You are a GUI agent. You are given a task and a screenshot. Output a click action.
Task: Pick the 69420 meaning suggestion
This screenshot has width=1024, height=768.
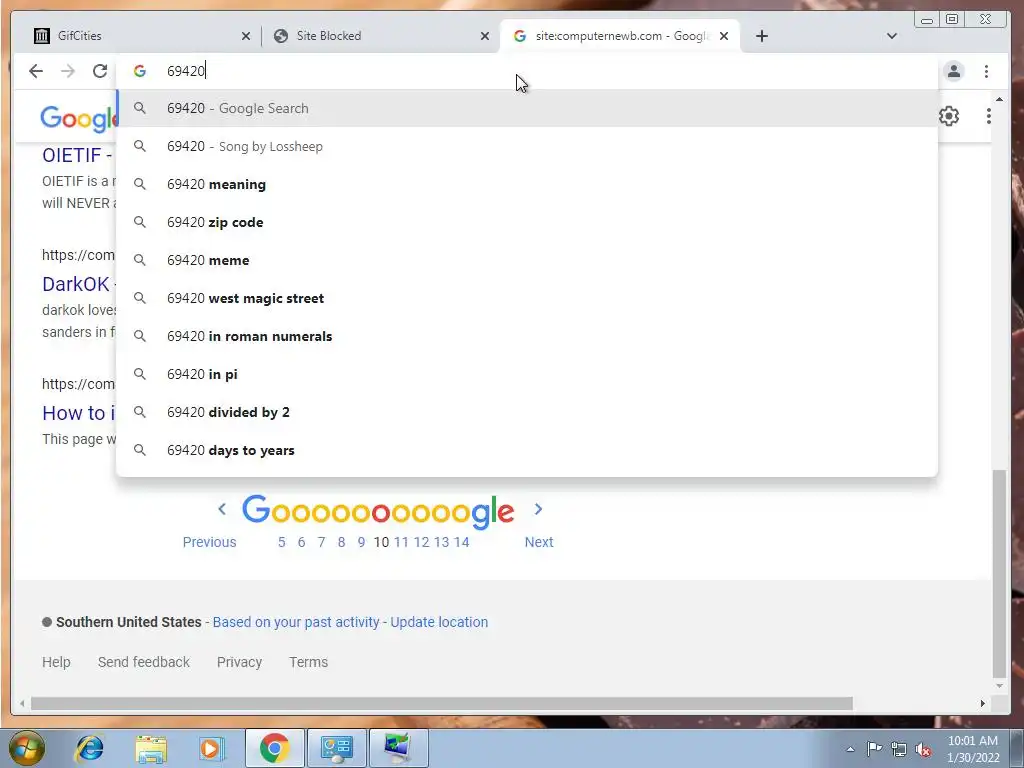pos(526,184)
